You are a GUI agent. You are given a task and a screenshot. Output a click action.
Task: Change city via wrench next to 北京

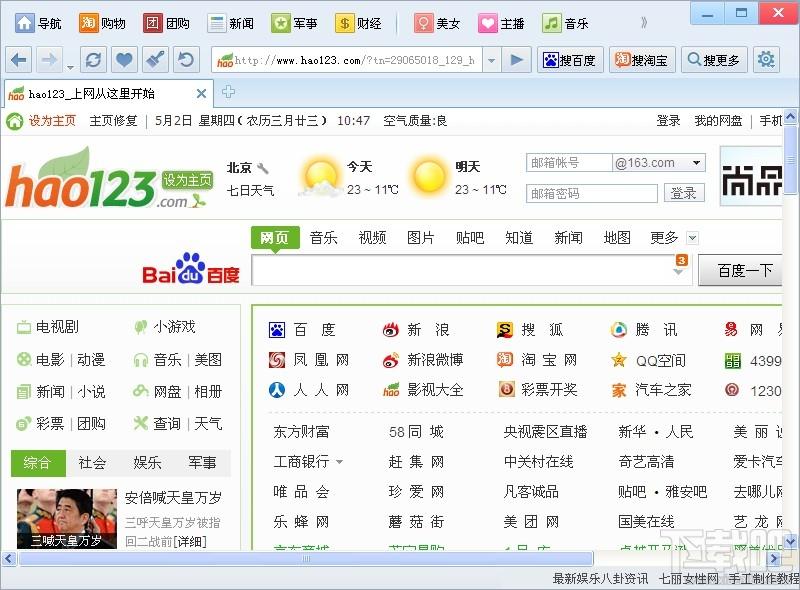[262, 168]
